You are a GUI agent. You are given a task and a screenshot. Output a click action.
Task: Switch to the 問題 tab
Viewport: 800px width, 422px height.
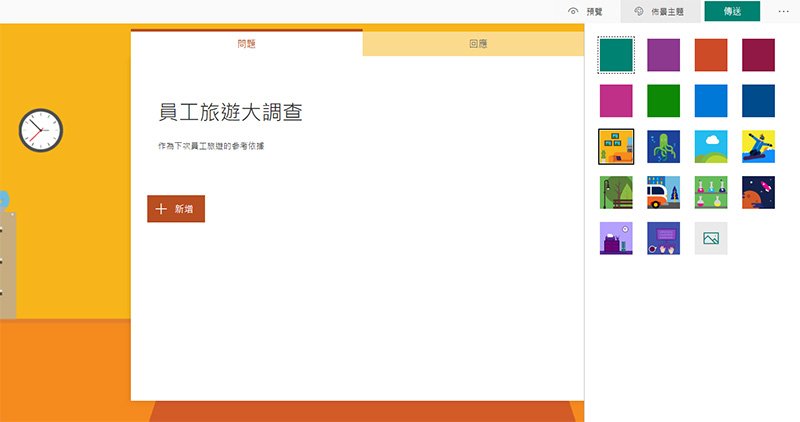[246, 44]
